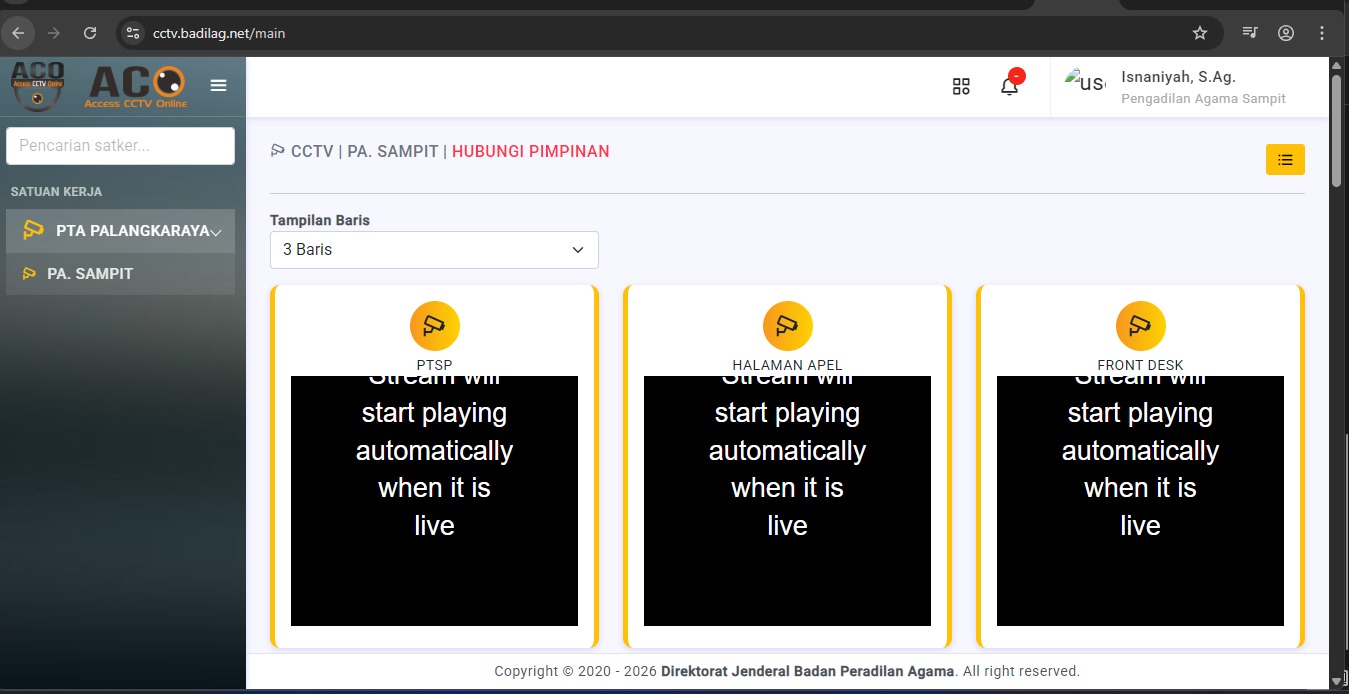Click user name Isnaniyah, S.Ag.
This screenshot has width=1349, height=694.
[1178, 77]
